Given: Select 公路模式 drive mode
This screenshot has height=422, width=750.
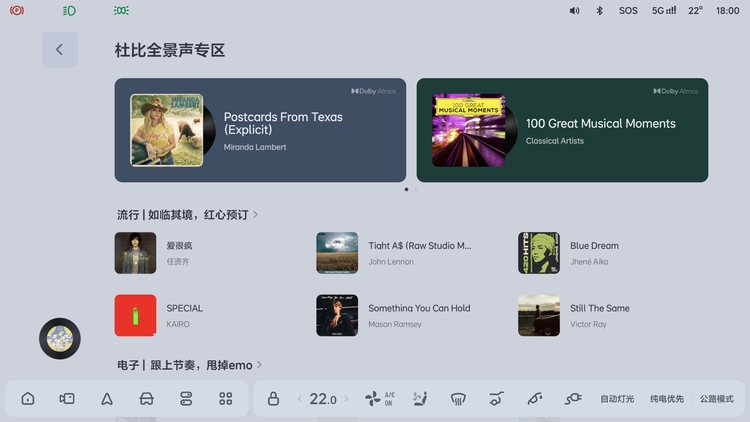Looking at the screenshot, I should pyautogui.click(x=717, y=399).
